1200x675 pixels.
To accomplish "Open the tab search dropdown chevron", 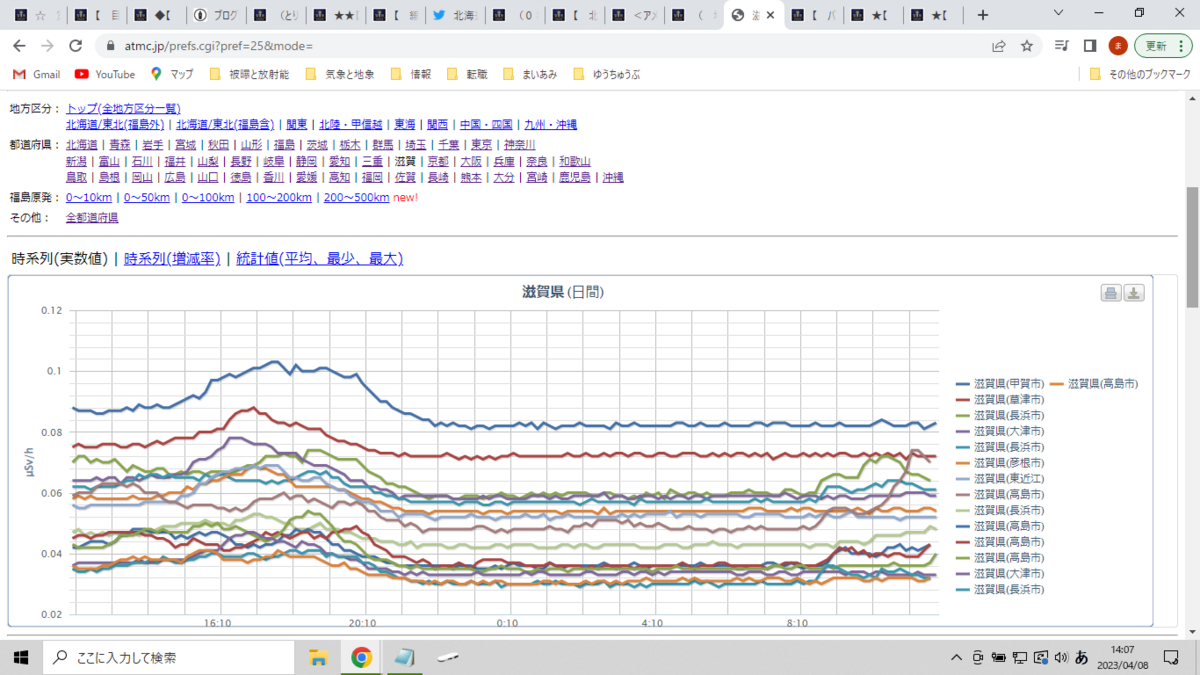I will 1061,14.
